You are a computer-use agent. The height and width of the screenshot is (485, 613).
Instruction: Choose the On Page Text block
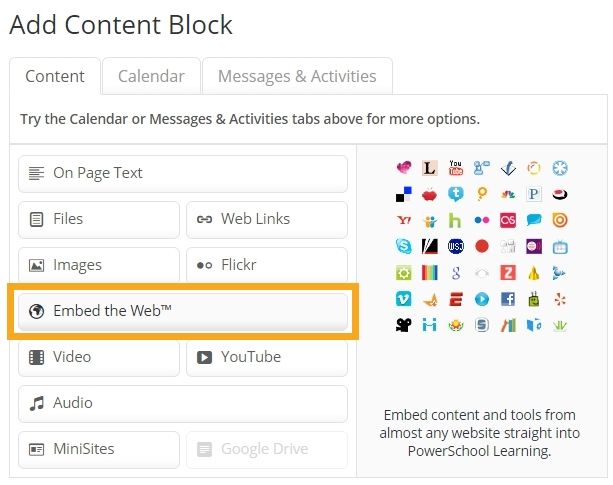pos(183,173)
